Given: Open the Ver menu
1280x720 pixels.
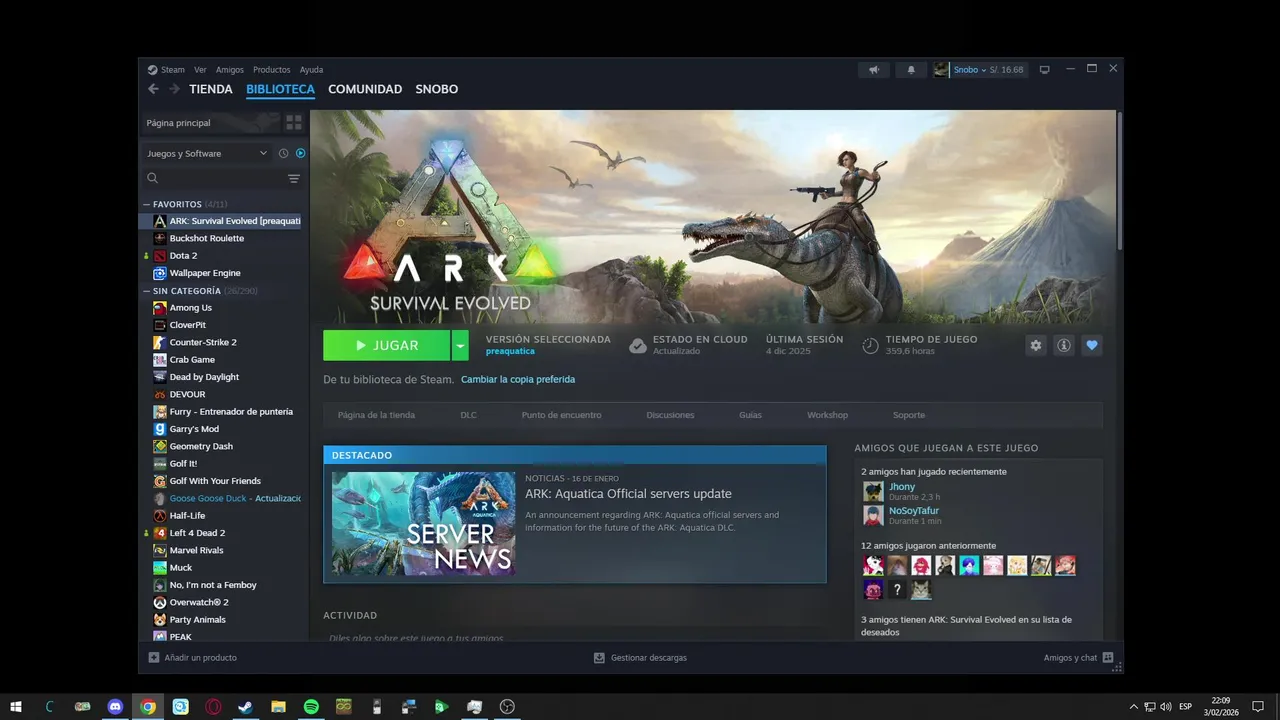Looking at the screenshot, I should click(x=200, y=70).
